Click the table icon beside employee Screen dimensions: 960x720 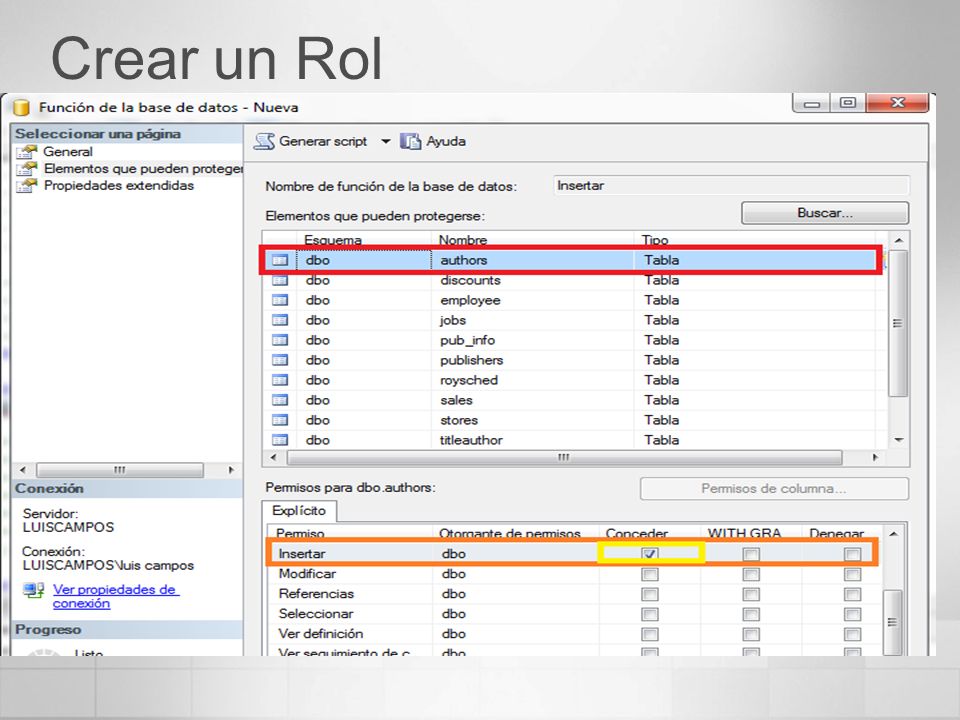280,301
